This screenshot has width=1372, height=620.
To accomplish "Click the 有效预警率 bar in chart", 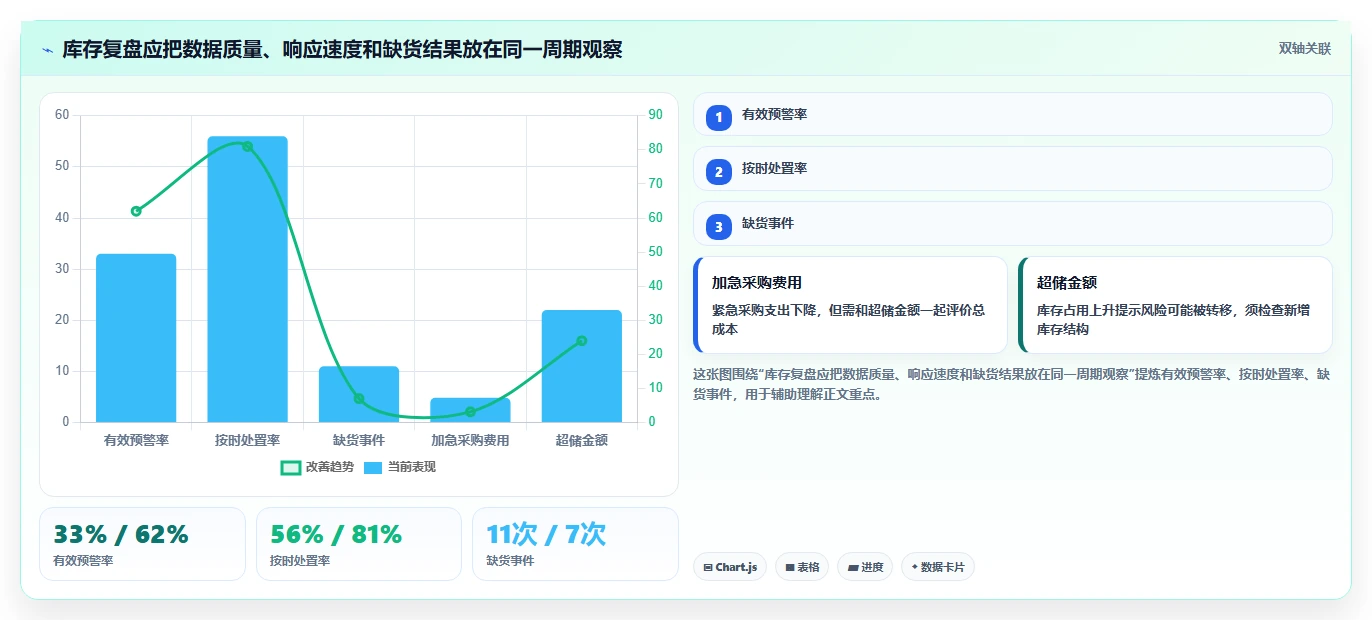I will (136, 338).
